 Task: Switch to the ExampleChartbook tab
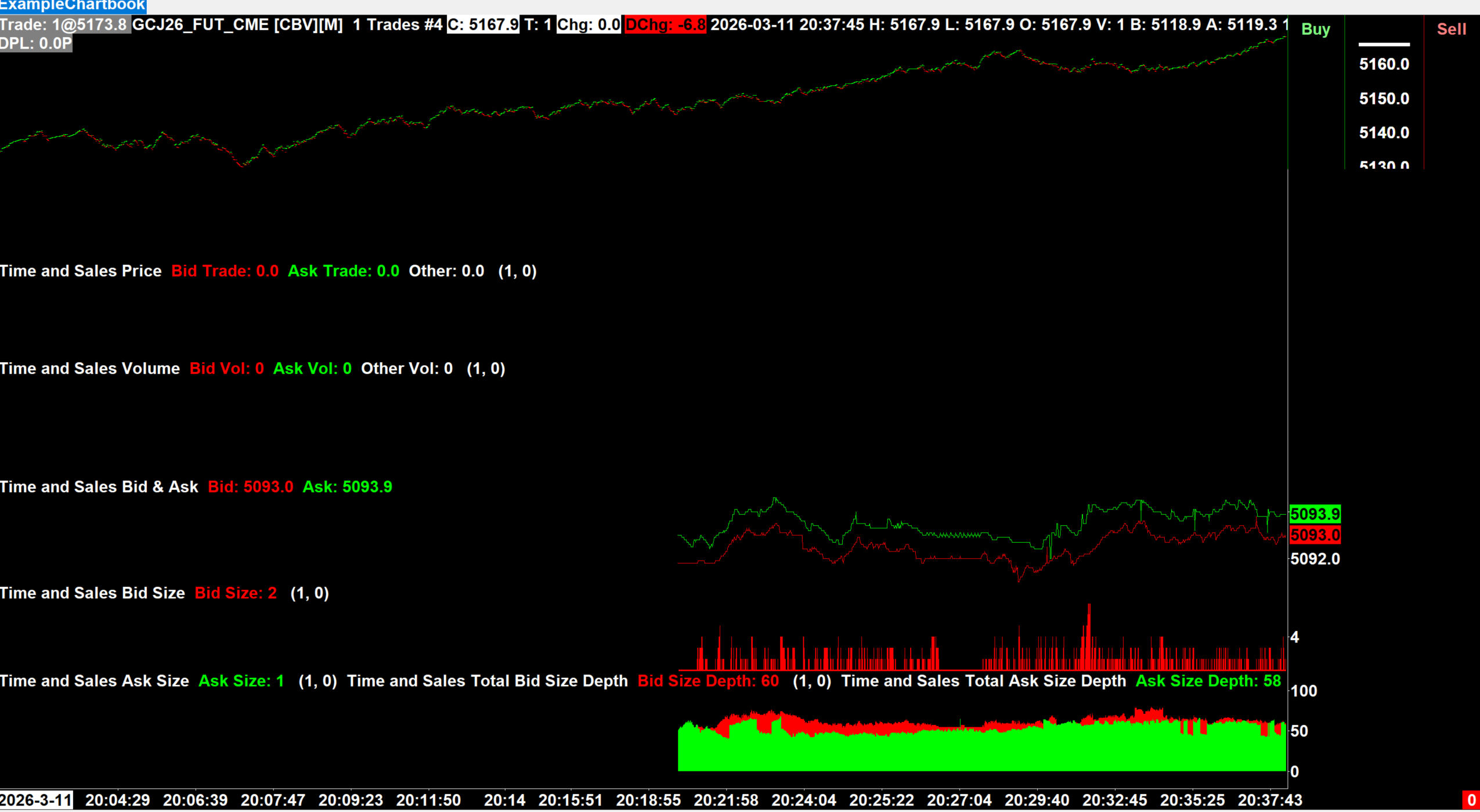(x=72, y=6)
